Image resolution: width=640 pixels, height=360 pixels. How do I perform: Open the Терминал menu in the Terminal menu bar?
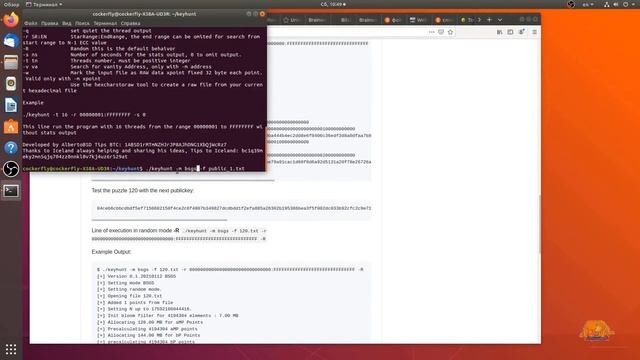(105, 23)
